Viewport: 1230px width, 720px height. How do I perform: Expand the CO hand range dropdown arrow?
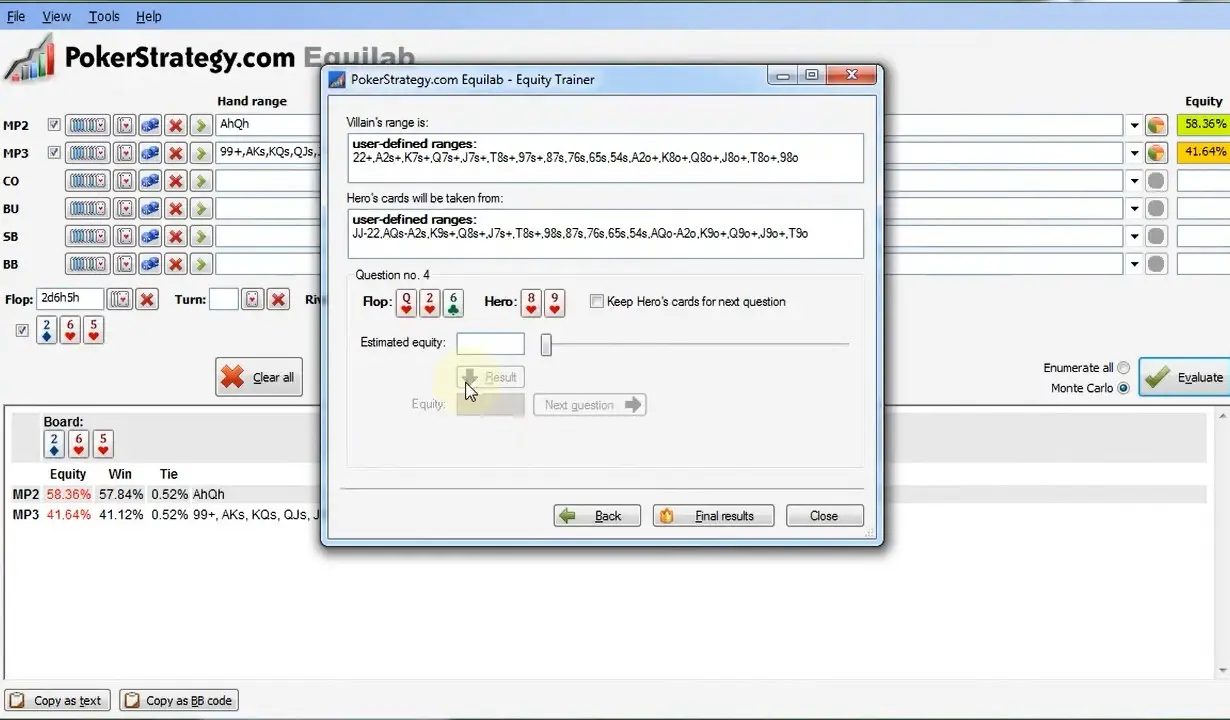click(x=1134, y=181)
